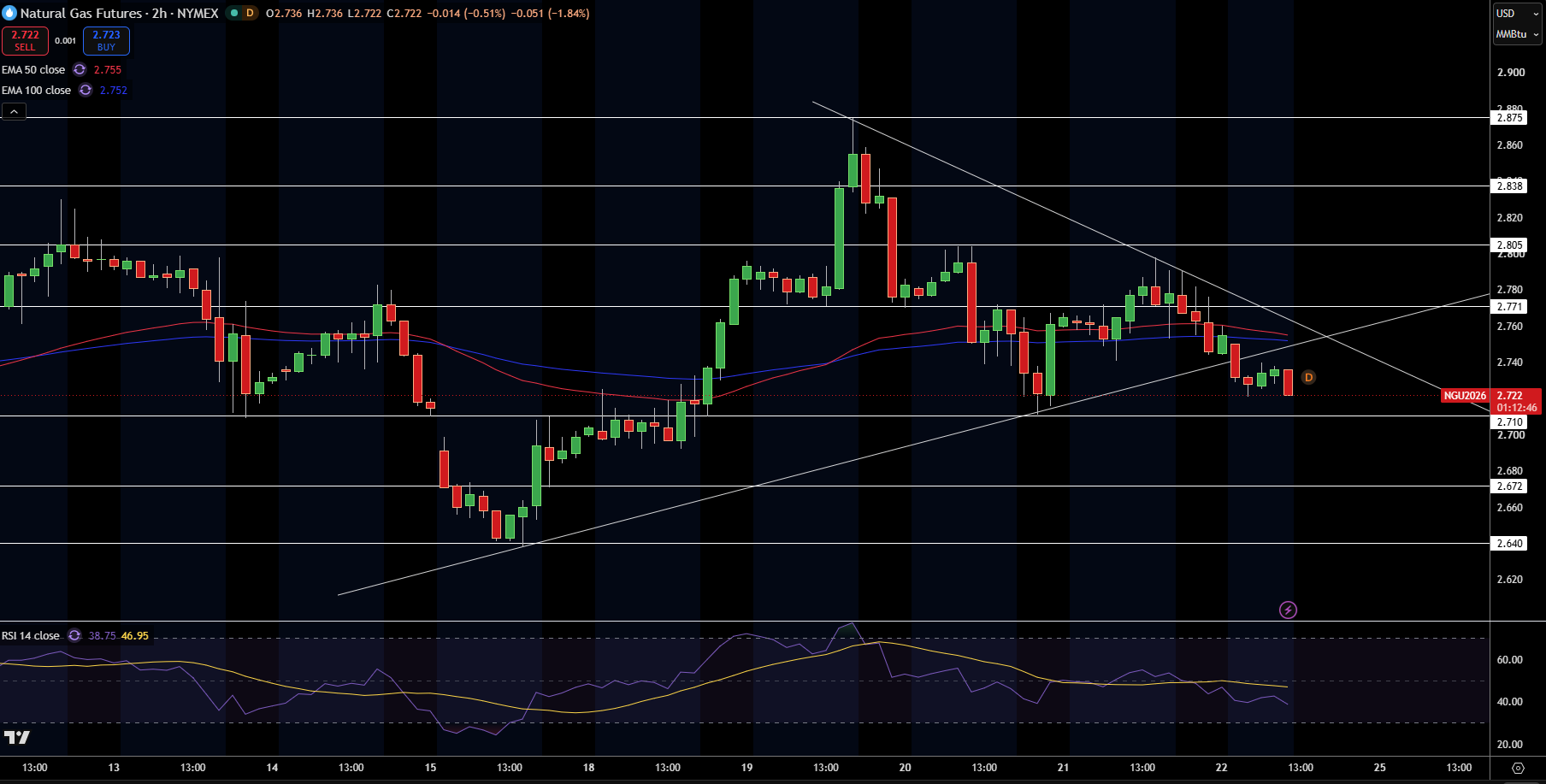Click the EMA 100 close legend label

[36, 91]
